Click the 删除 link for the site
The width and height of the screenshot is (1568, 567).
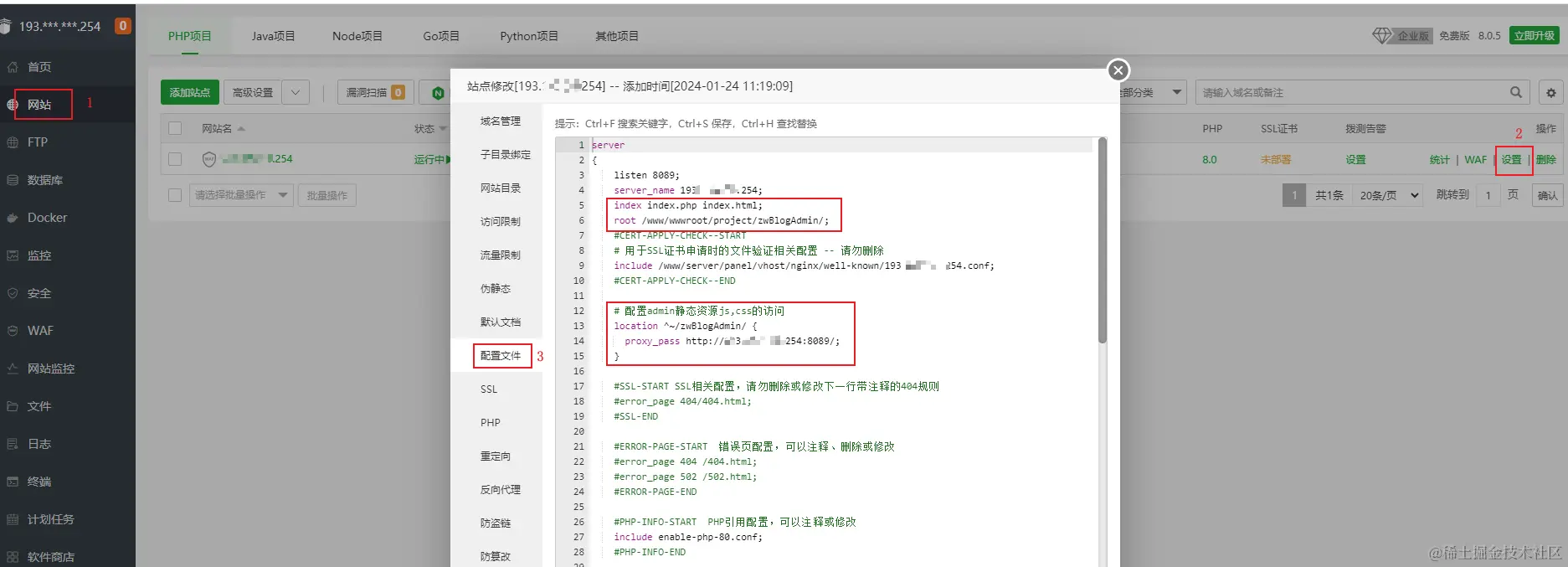1545,159
